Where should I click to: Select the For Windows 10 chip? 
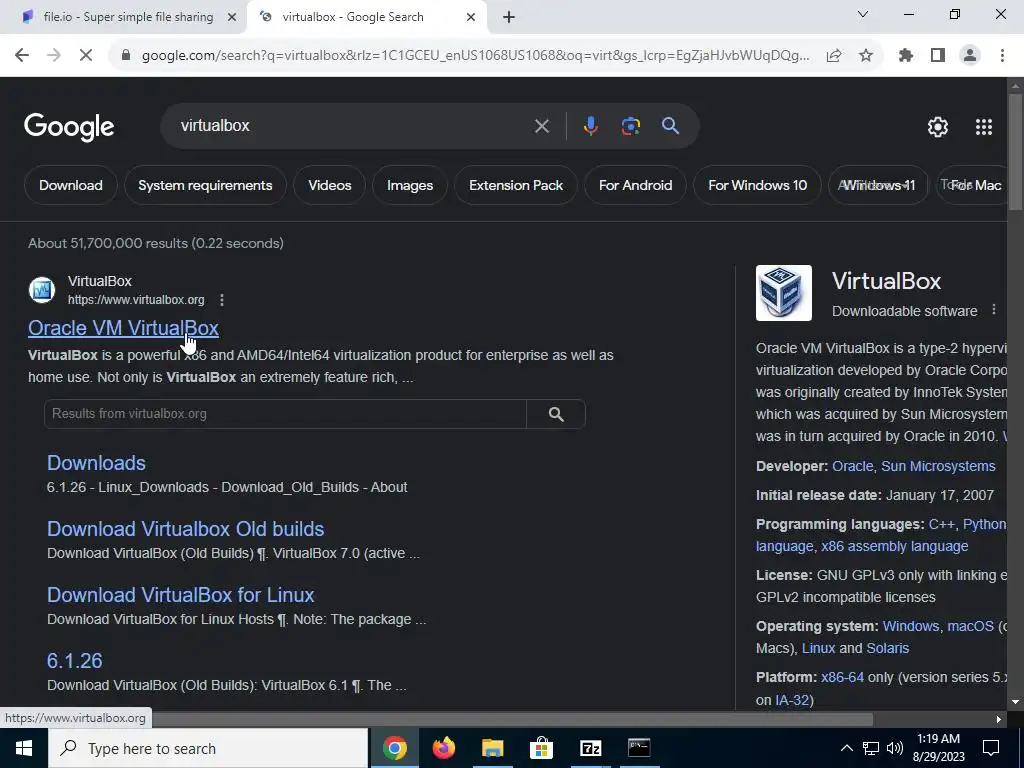tap(758, 185)
